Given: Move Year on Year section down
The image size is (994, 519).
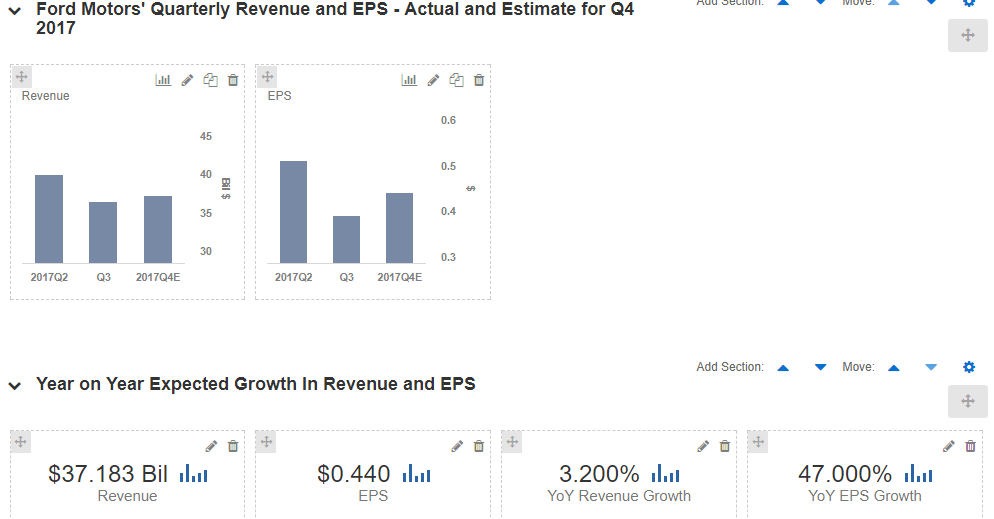Looking at the screenshot, I should [931, 368].
